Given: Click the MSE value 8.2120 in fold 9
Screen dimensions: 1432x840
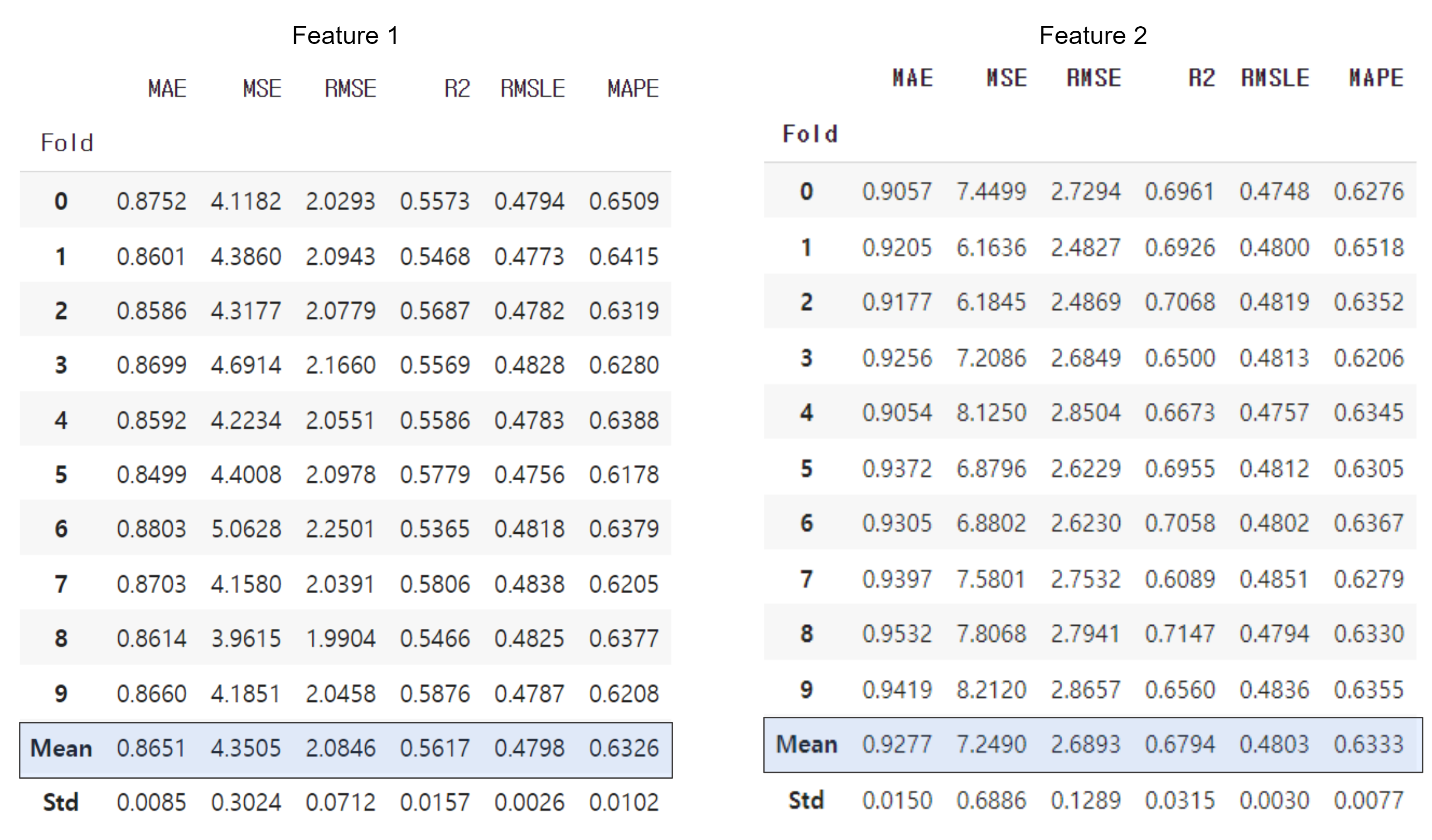Looking at the screenshot, I should 991,690.
